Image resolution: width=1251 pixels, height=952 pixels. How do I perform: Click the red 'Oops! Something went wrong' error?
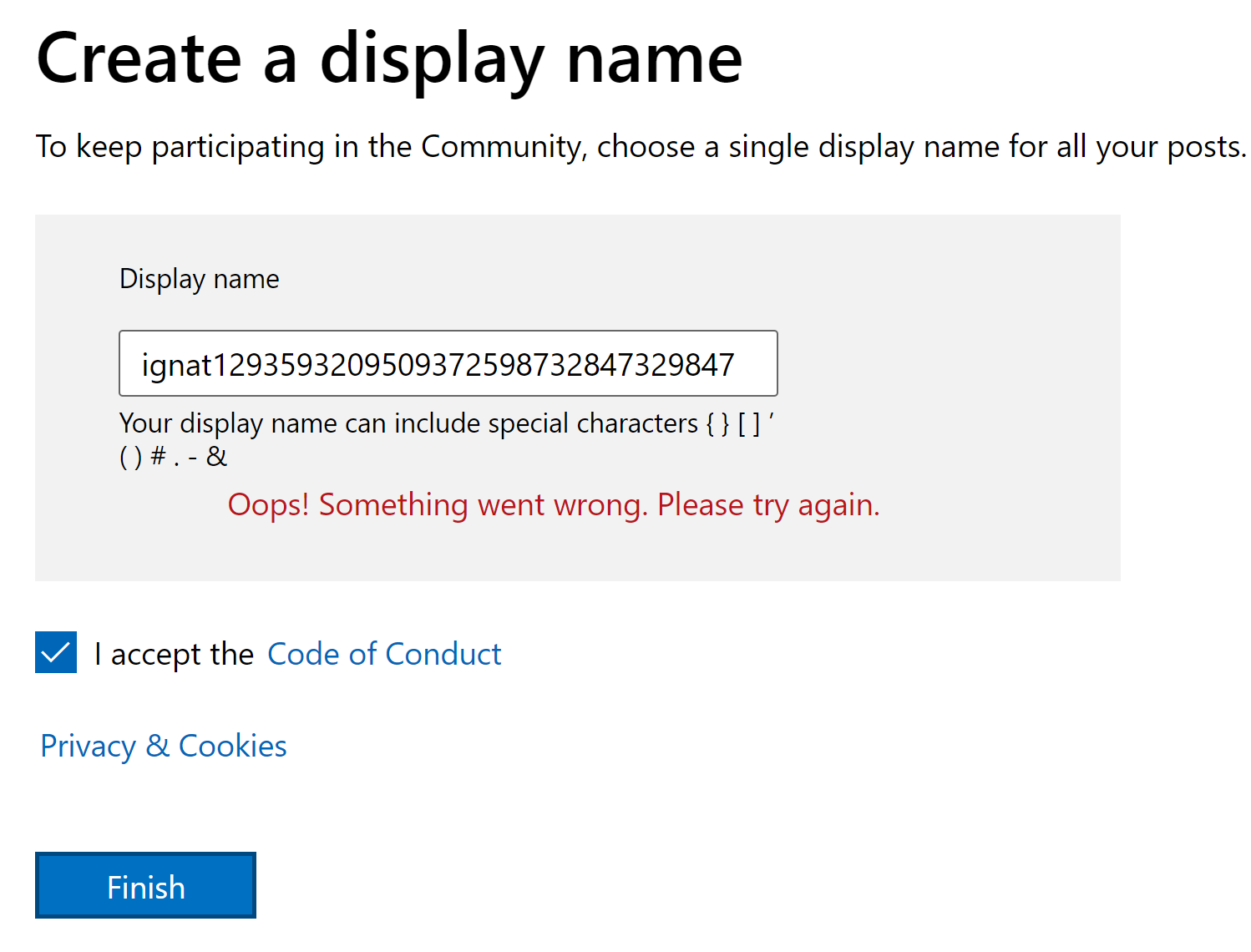tap(554, 505)
